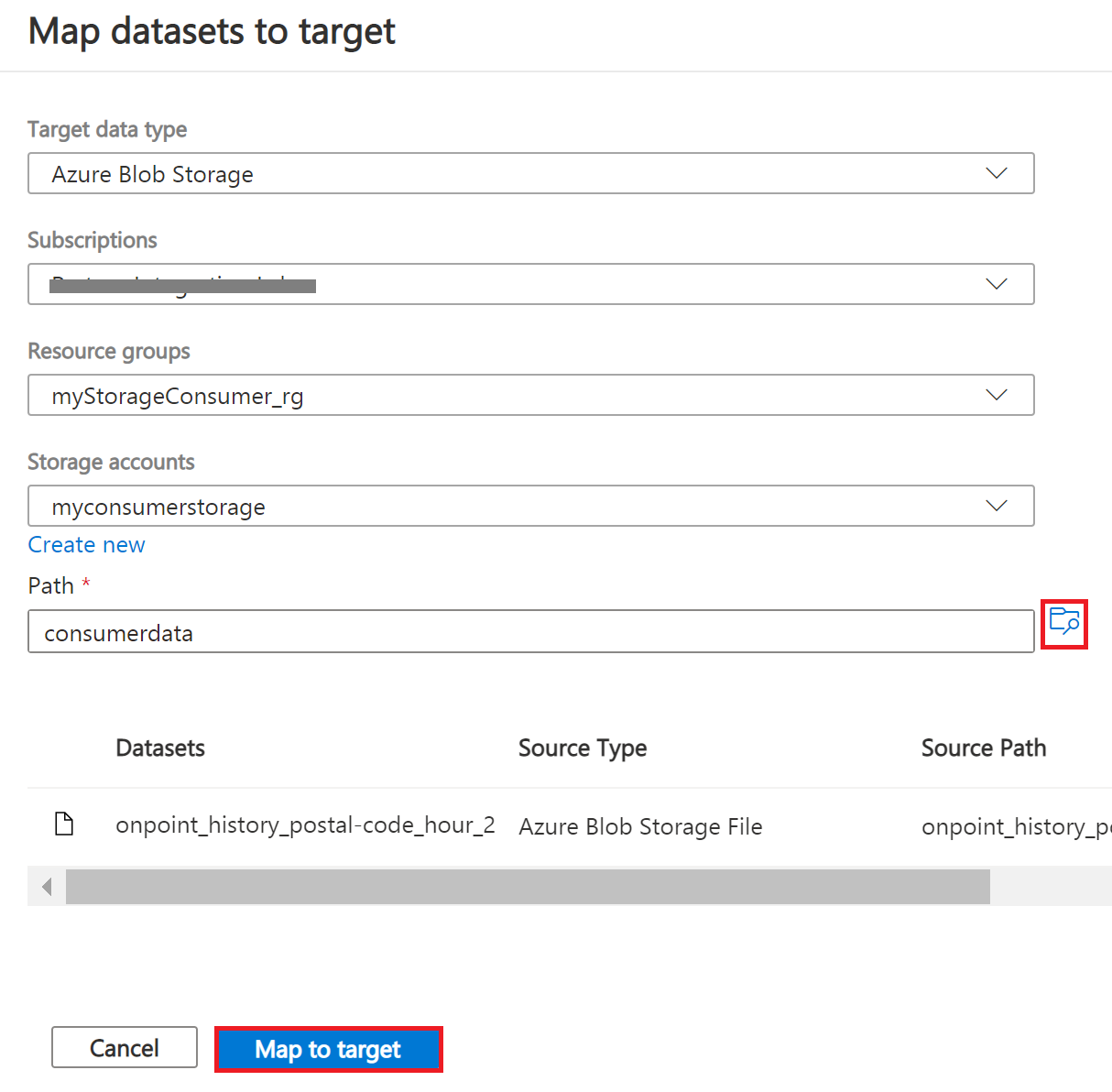This screenshot has width=1112, height=1092.
Task: Click the Map to target button
Action: [328, 1049]
